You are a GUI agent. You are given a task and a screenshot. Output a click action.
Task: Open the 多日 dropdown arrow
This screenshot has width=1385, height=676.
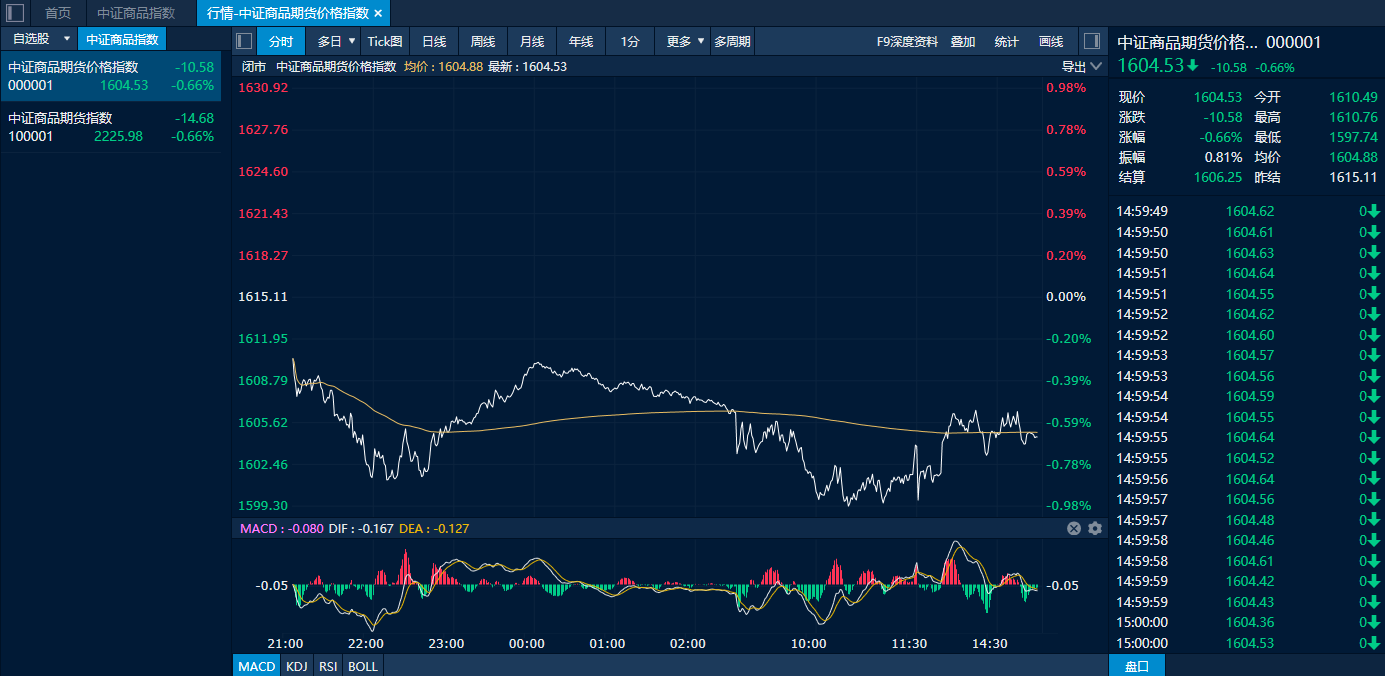352,41
